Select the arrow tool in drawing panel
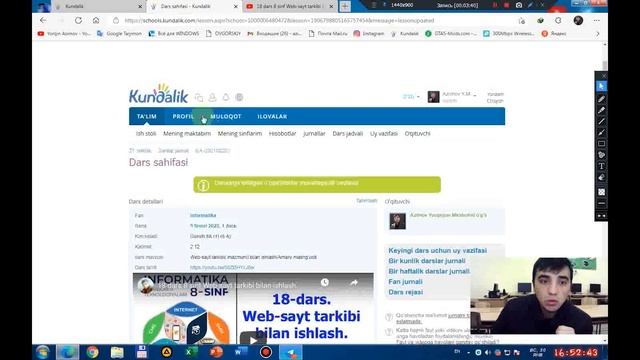The height and width of the screenshot is (360, 640). click(601, 133)
